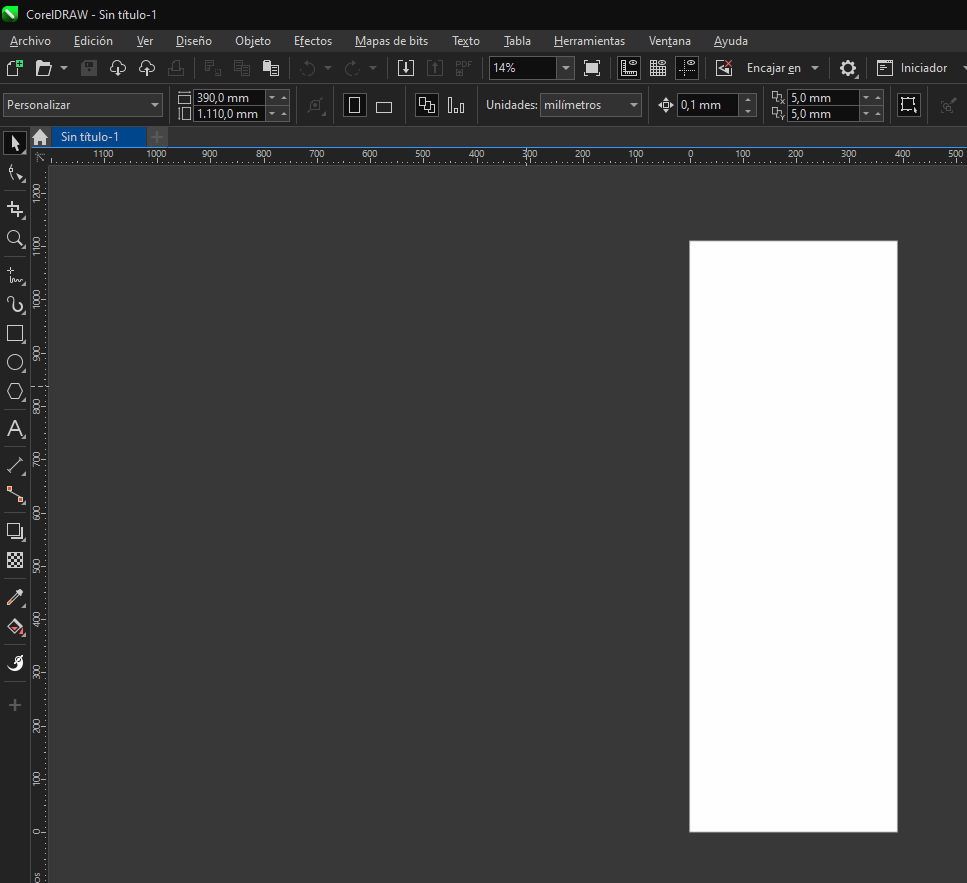Expand the Personalizar page size dropdown
967x883 pixels.
coord(154,105)
